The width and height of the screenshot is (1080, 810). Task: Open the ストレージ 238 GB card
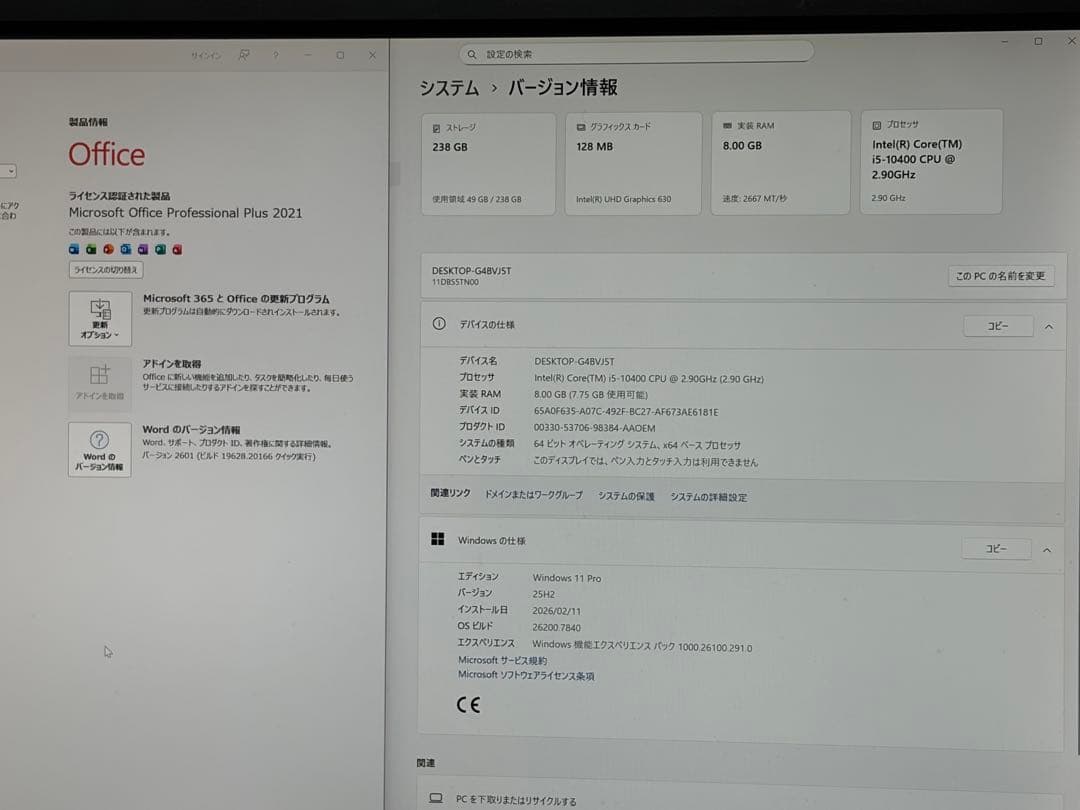(x=488, y=164)
